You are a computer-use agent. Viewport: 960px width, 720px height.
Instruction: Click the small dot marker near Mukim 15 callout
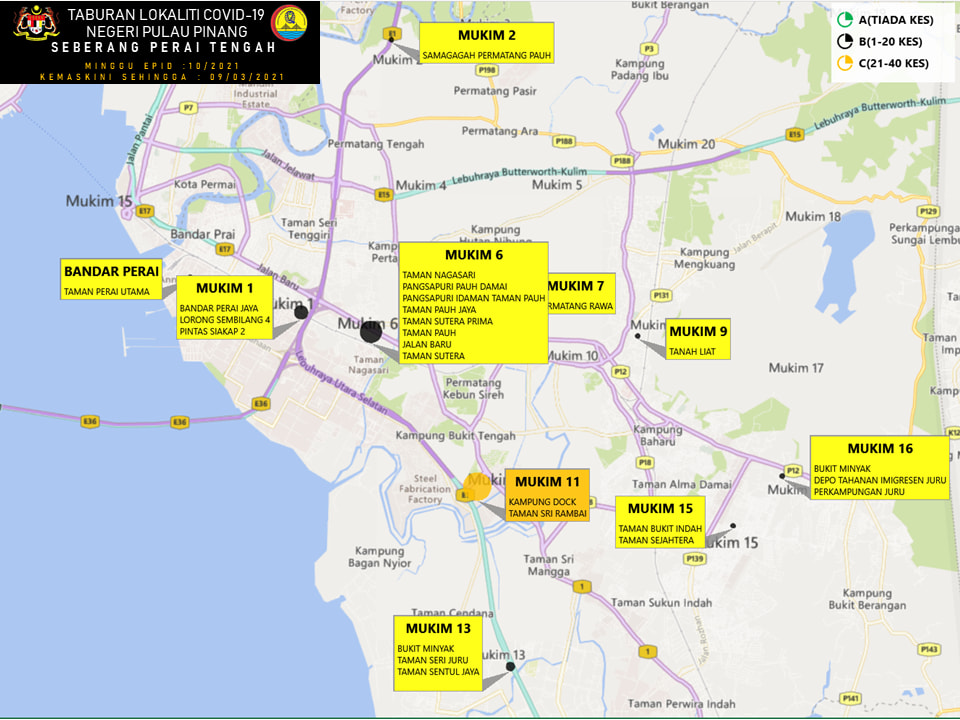[x=733, y=526]
